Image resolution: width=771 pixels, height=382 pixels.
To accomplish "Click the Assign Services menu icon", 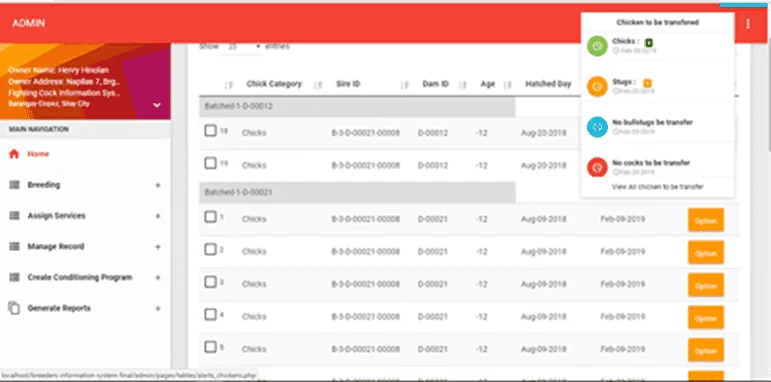I will (x=14, y=216).
